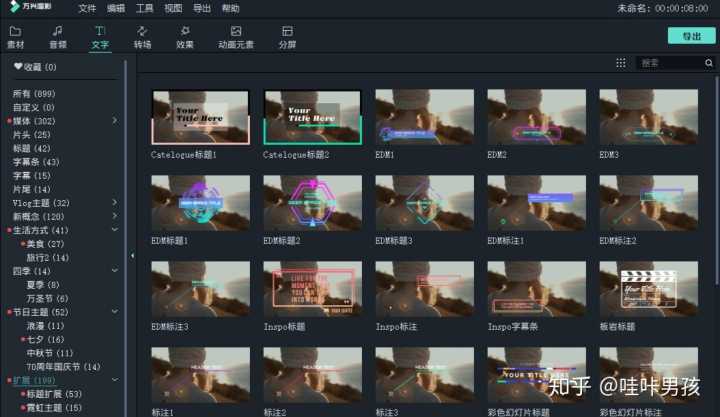720x417 pixels.
Task: Collapse the 生活方式 (41) category
Action: pos(115,230)
